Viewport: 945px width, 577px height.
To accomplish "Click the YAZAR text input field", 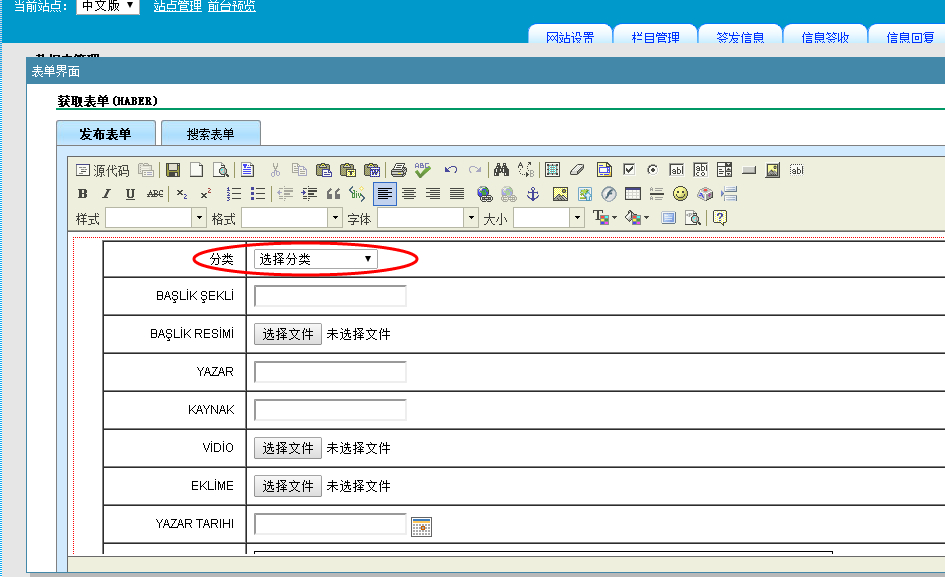I will (x=330, y=372).
